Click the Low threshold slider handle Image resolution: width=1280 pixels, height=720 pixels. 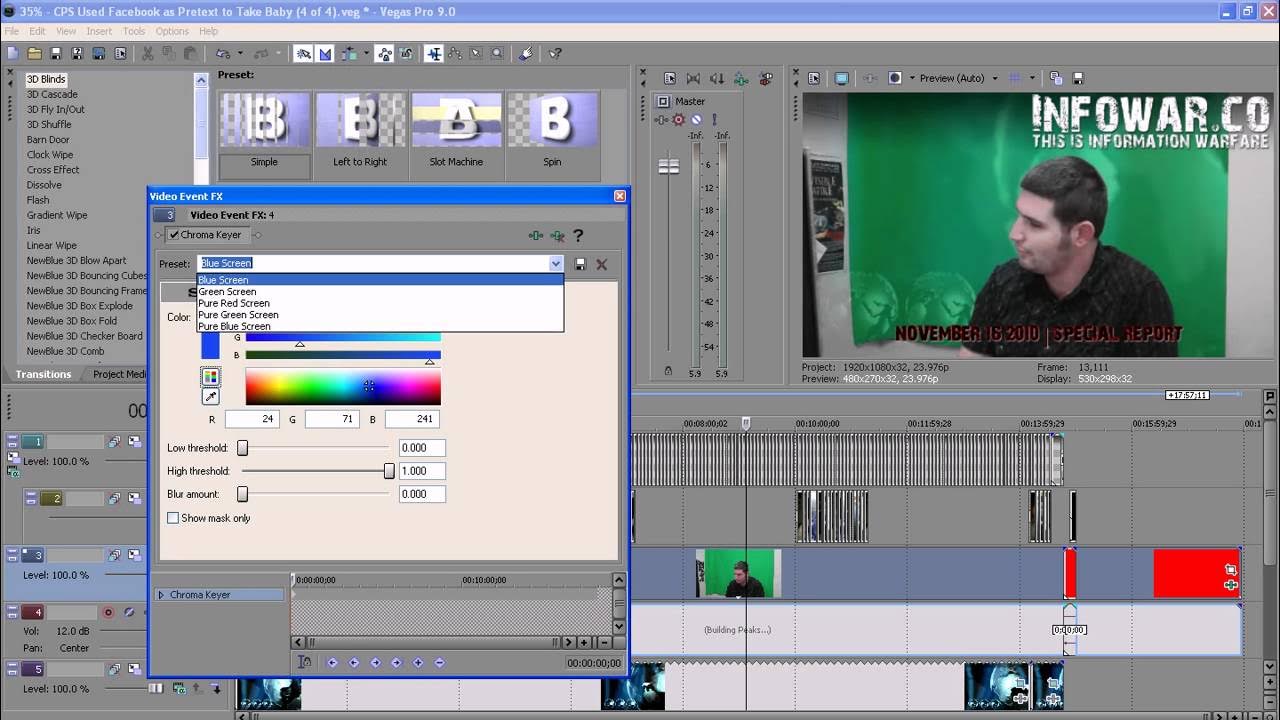(x=242, y=448)
